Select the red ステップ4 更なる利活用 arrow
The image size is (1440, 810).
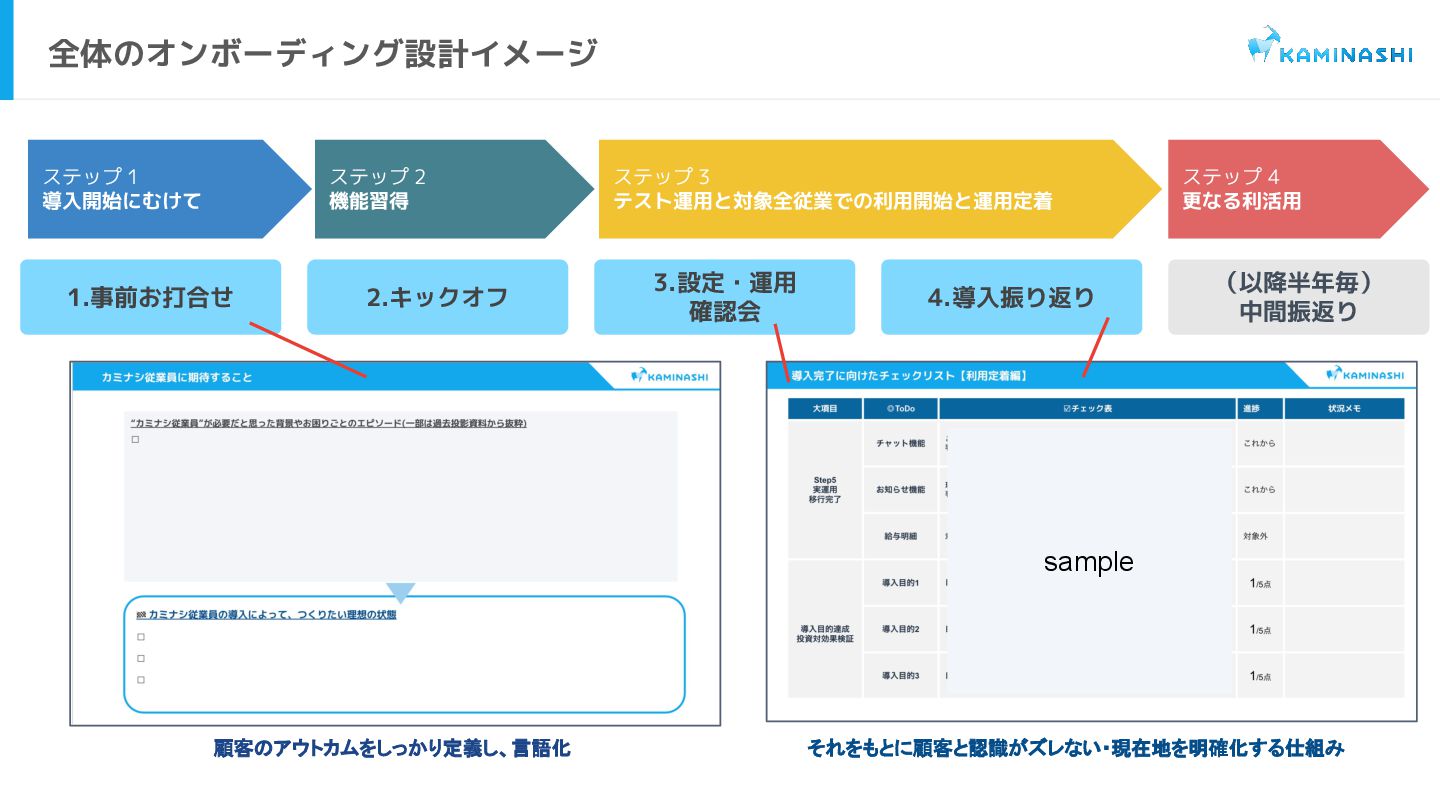point(1298,189)
